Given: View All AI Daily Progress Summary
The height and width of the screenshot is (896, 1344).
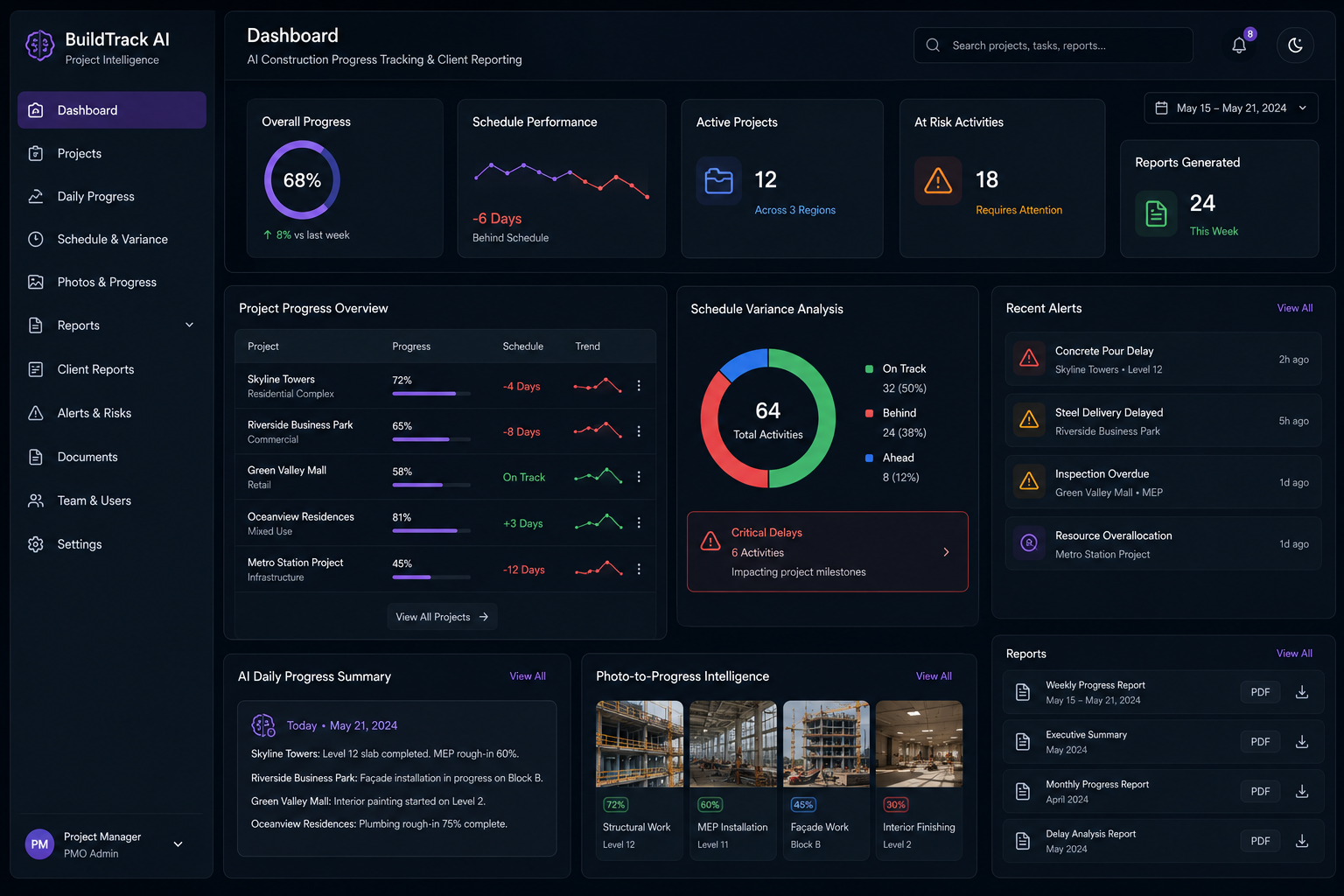Looking at the screenshot, I should point(528,676).
